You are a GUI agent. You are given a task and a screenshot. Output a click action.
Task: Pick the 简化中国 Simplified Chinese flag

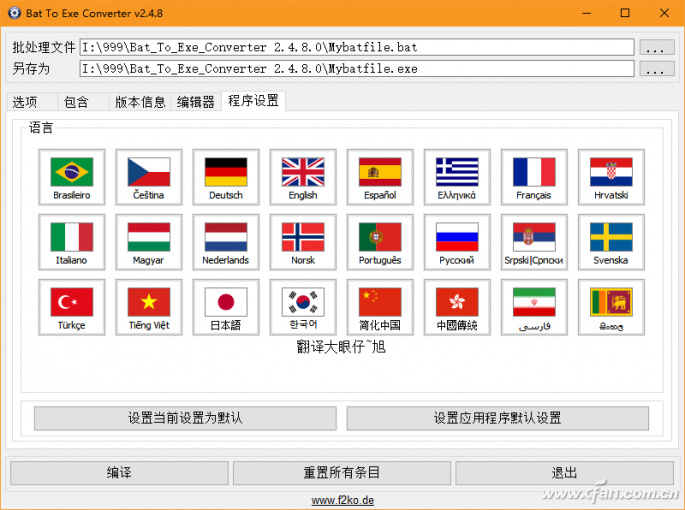(x=380, y=307)
